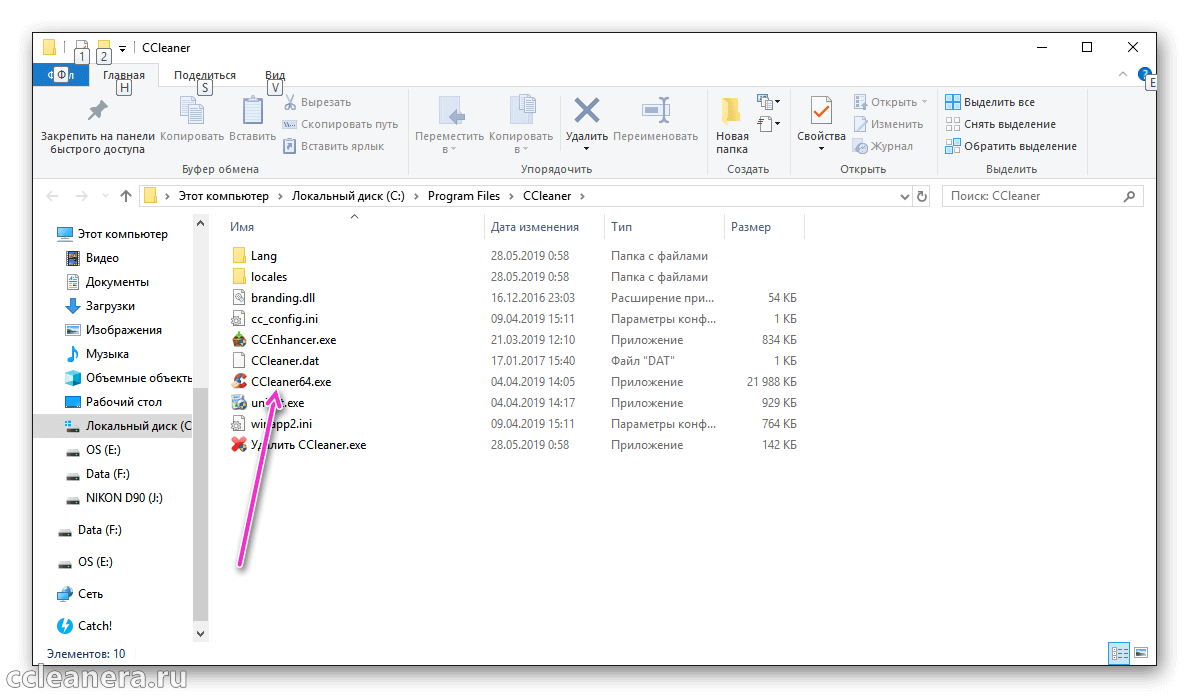Image resolution: width=1189 pixels, height=698 pixels.
Task: Switch to the Главная tab
Action: click(124, 75)
